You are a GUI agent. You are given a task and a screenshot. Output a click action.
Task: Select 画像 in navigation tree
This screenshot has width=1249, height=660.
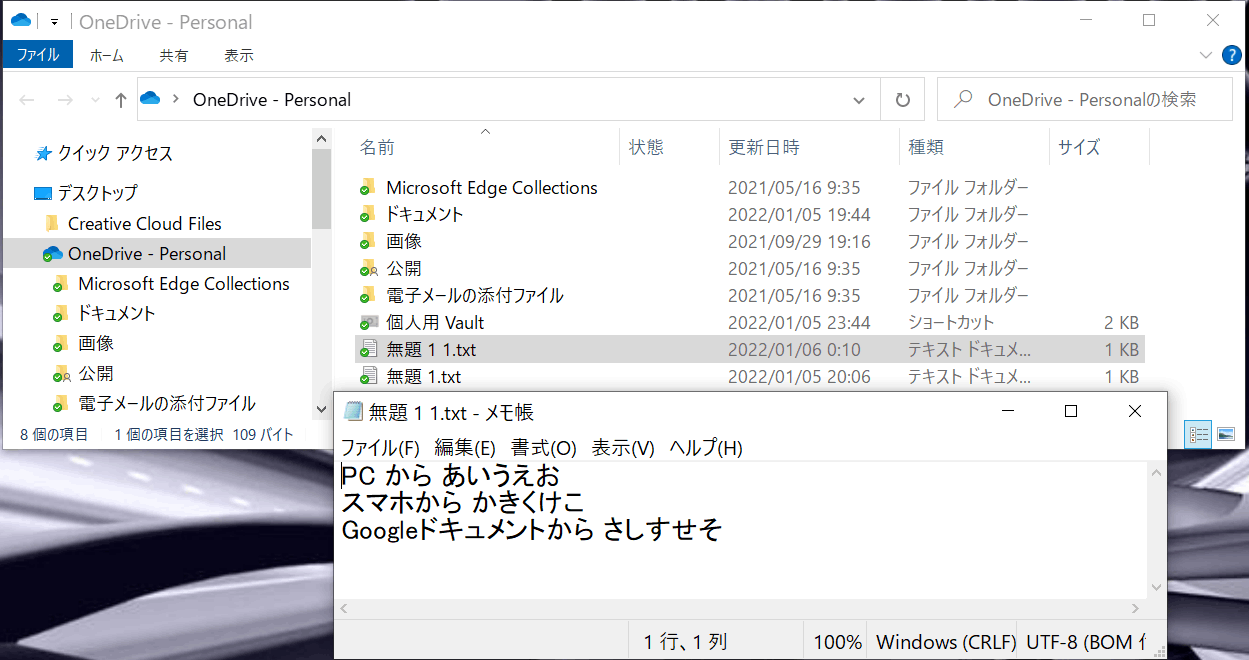point(96,343)
